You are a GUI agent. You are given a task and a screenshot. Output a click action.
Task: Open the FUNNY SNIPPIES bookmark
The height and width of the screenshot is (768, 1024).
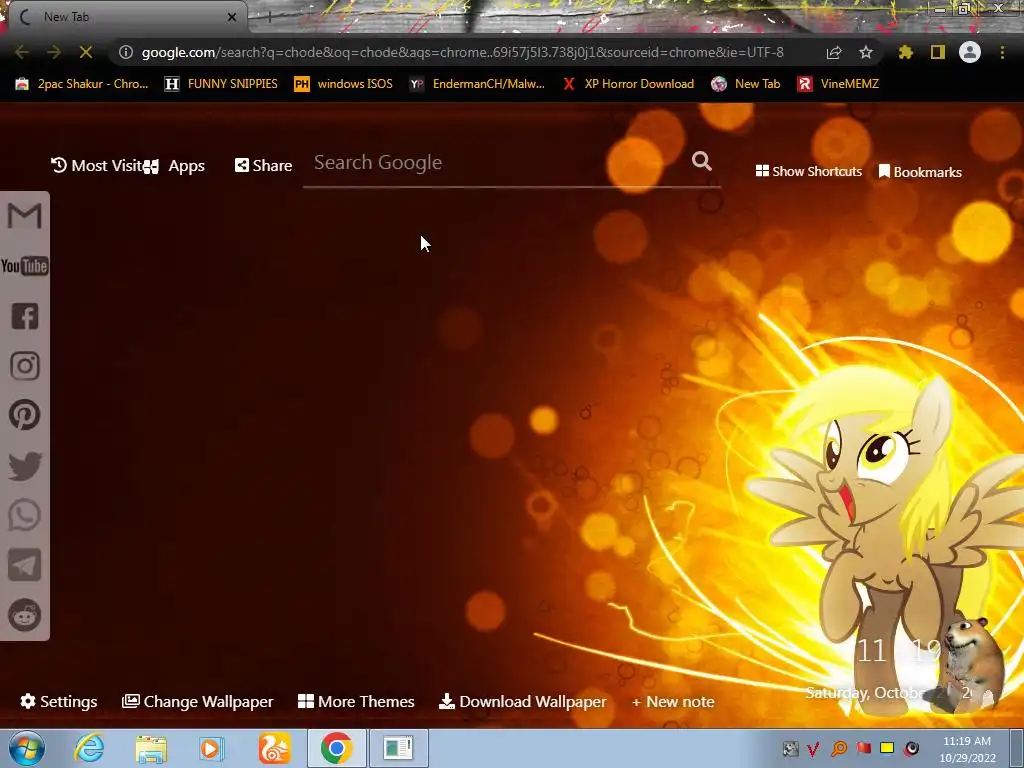click(x=221, y=84)
